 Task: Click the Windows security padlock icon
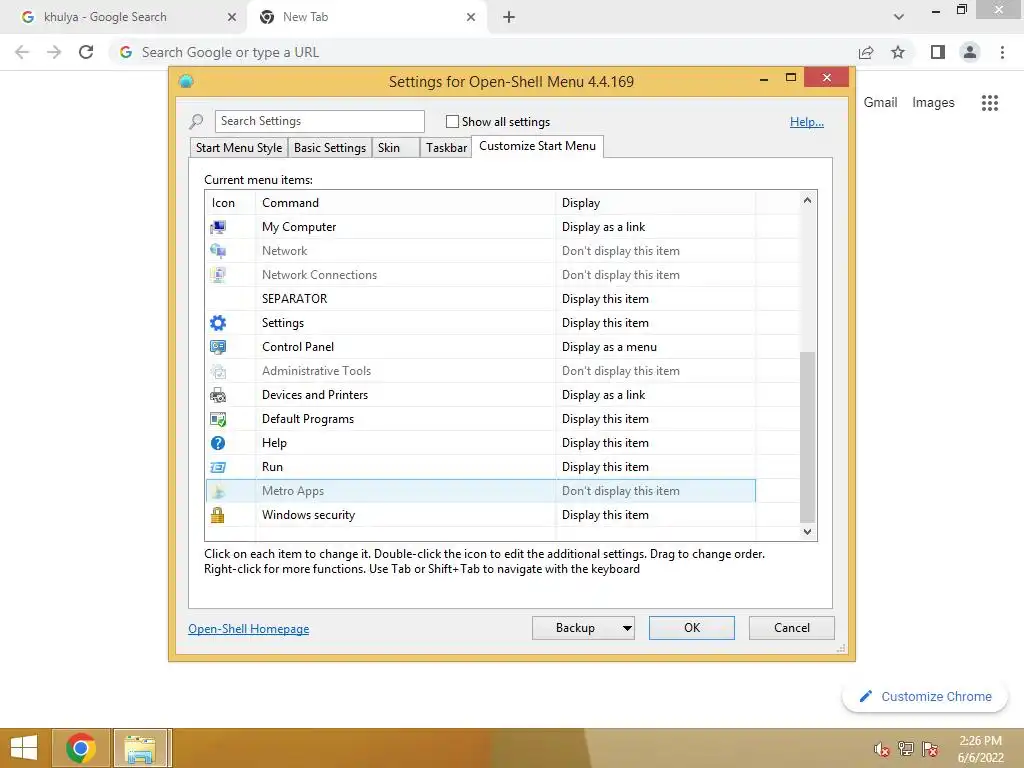click(x=217, y=515)
